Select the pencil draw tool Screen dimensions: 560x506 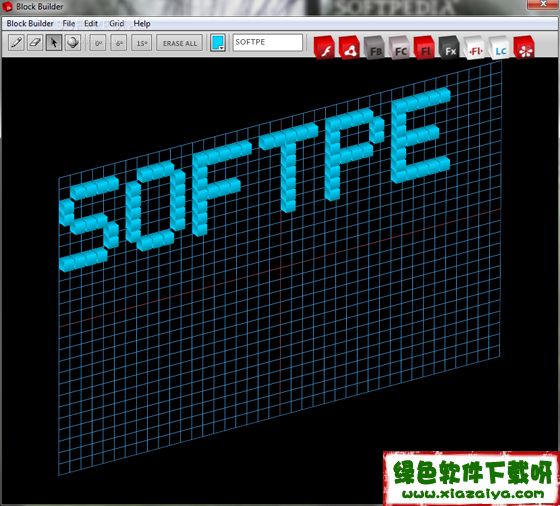16,43
